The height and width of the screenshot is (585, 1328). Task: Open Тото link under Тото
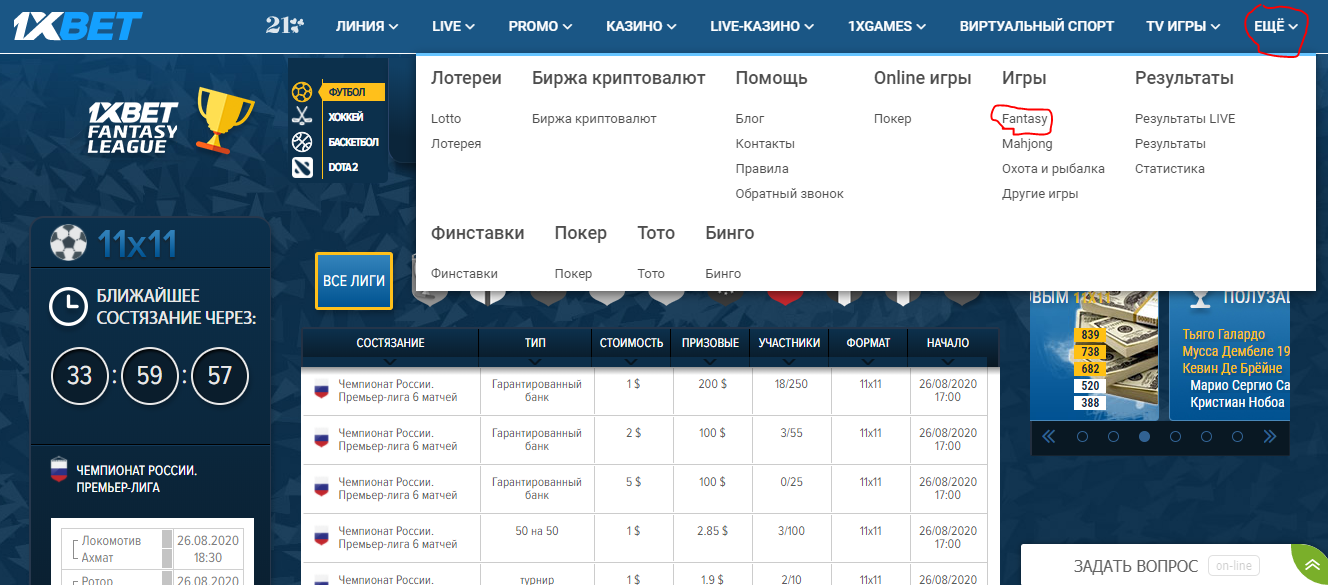pyautogui.click(x=651, y=273)
